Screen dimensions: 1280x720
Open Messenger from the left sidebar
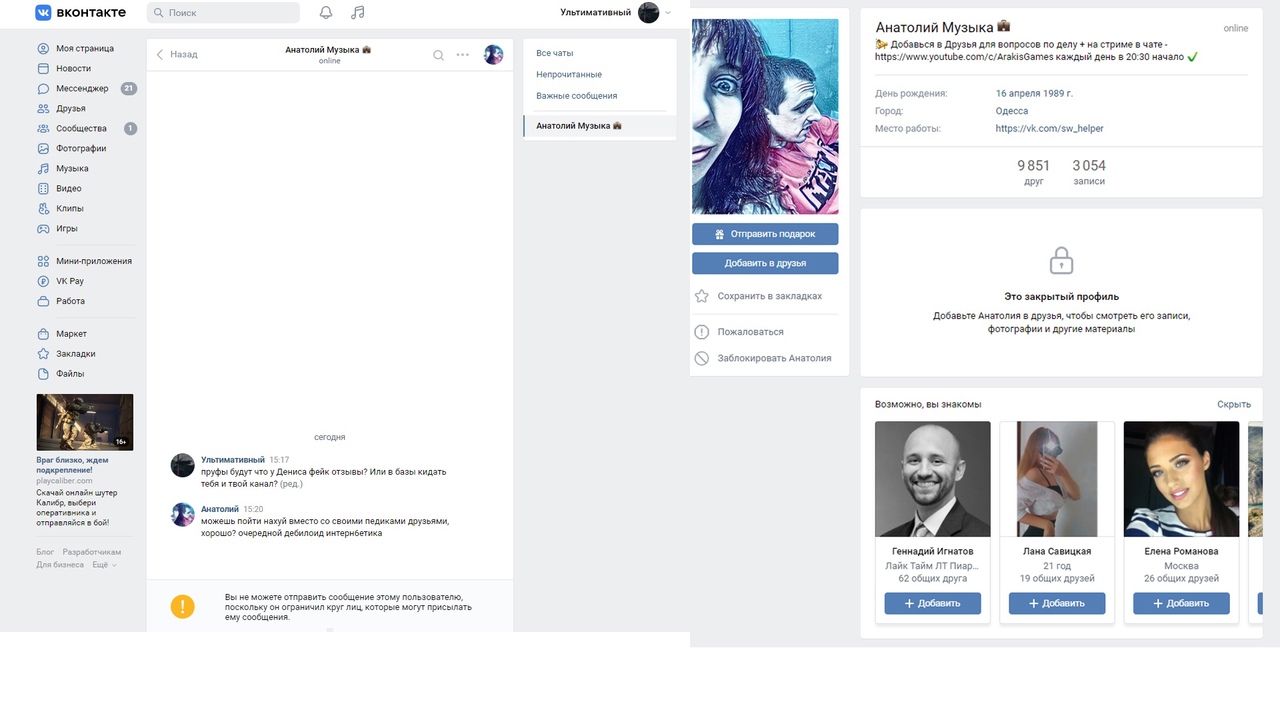coord(82,88)
